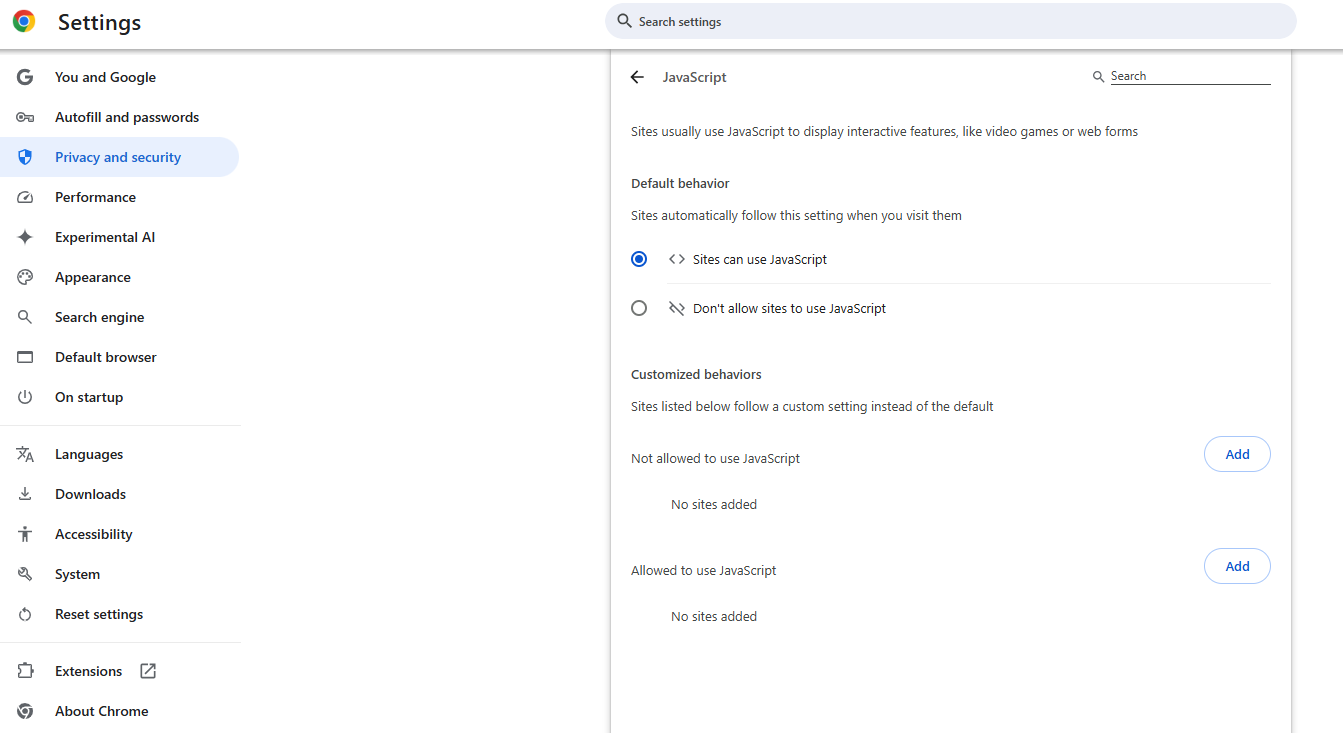Screen dimensions: 1343x733
Task: Select Don't allow sites to use JavaScript
Action: pos(639,308)
